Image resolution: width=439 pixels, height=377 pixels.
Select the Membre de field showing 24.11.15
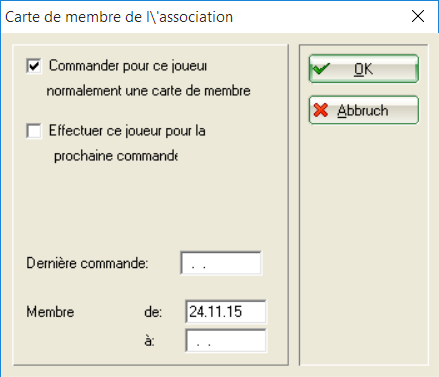pyautogui.click(x=226, y=312)
